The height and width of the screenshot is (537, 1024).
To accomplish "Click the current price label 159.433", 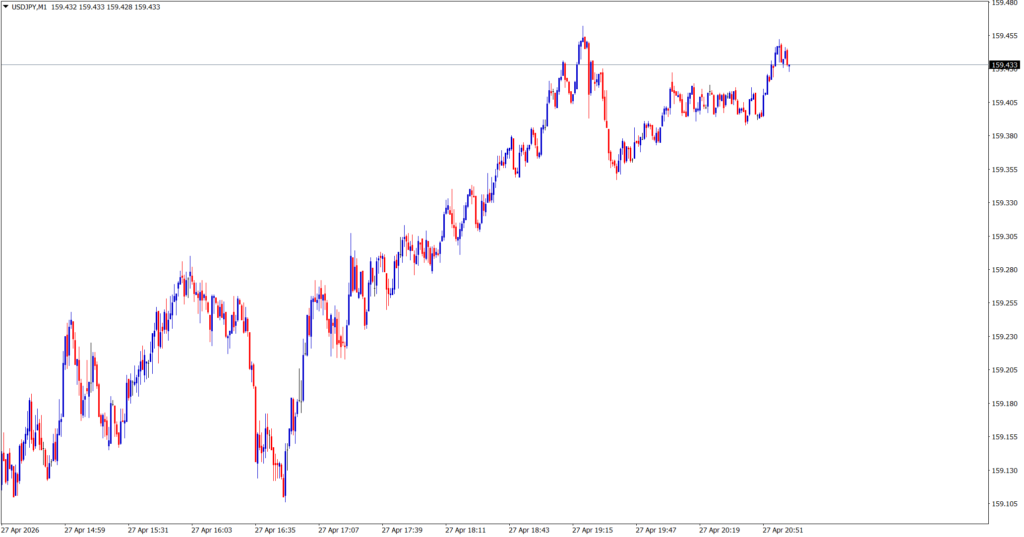I will [x=1003, y=66].
